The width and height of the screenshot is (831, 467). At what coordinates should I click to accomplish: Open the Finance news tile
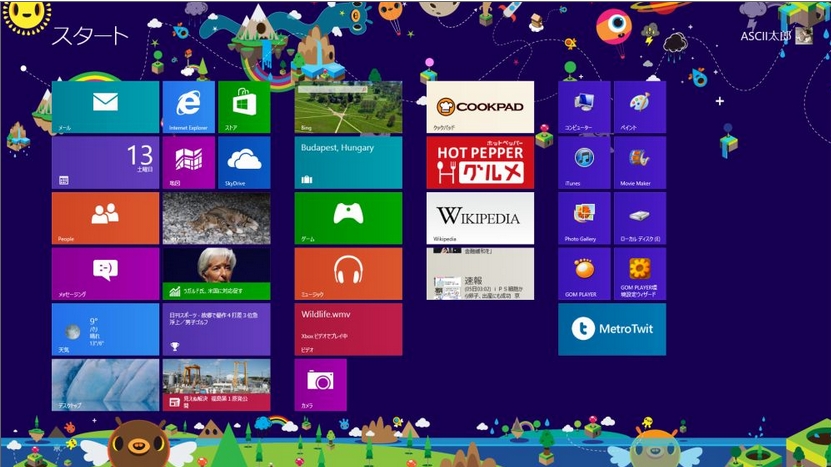(216, 274)
